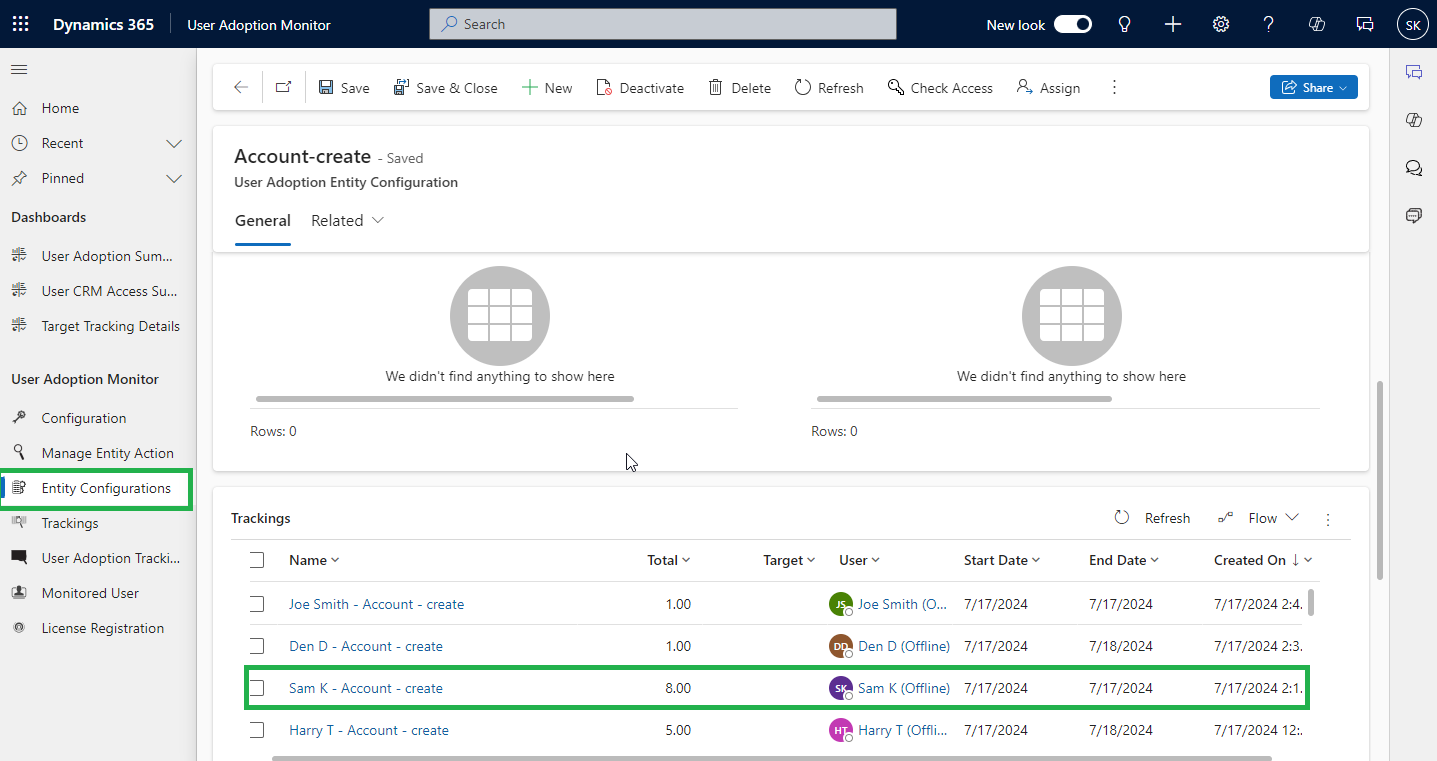Open record in new window icon
The height and width of the screenshot is (761, 1437).
coord(283,88)
